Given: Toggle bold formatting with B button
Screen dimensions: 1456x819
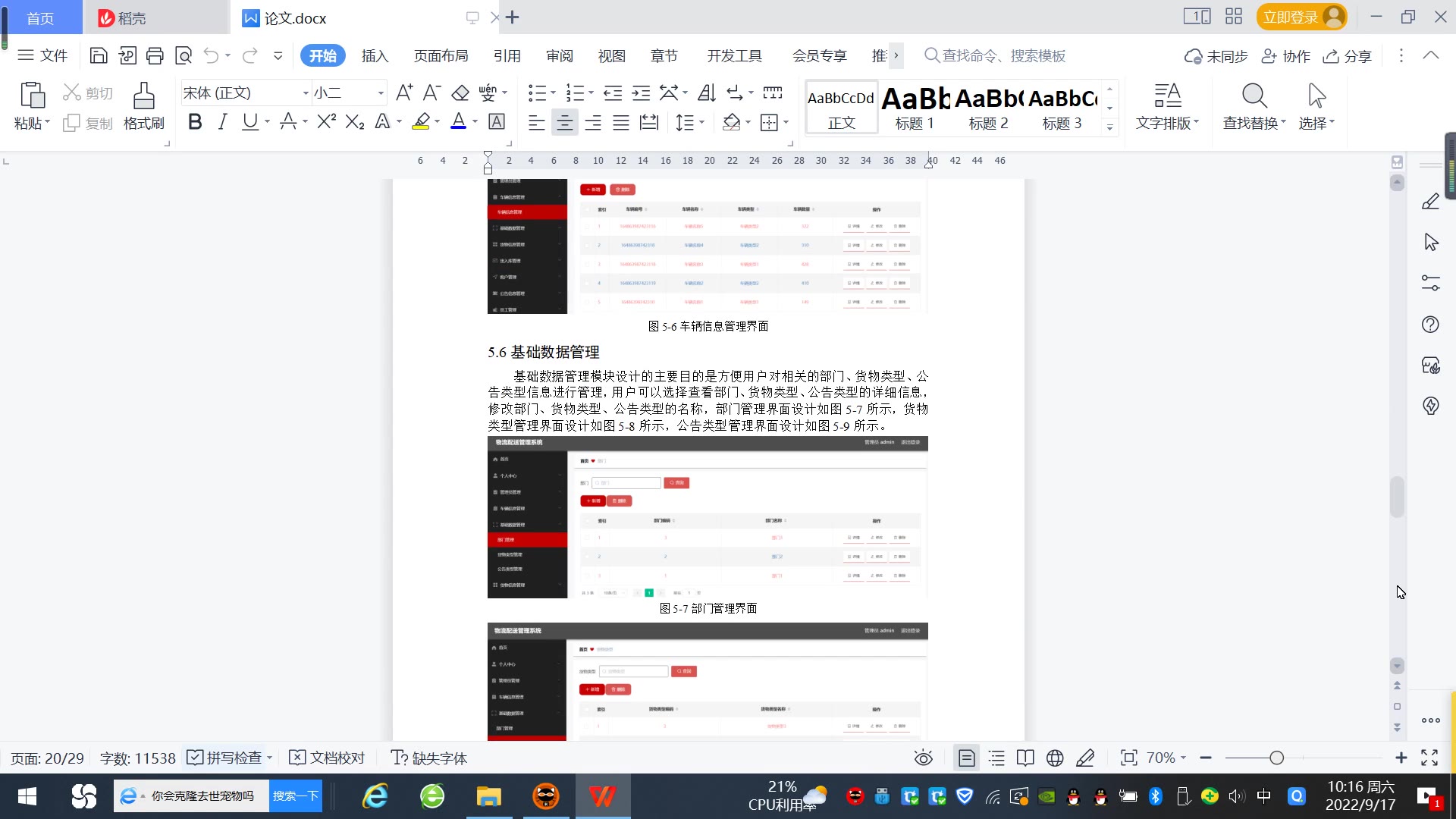Looking at the screenshot, I should coord(195,122).
